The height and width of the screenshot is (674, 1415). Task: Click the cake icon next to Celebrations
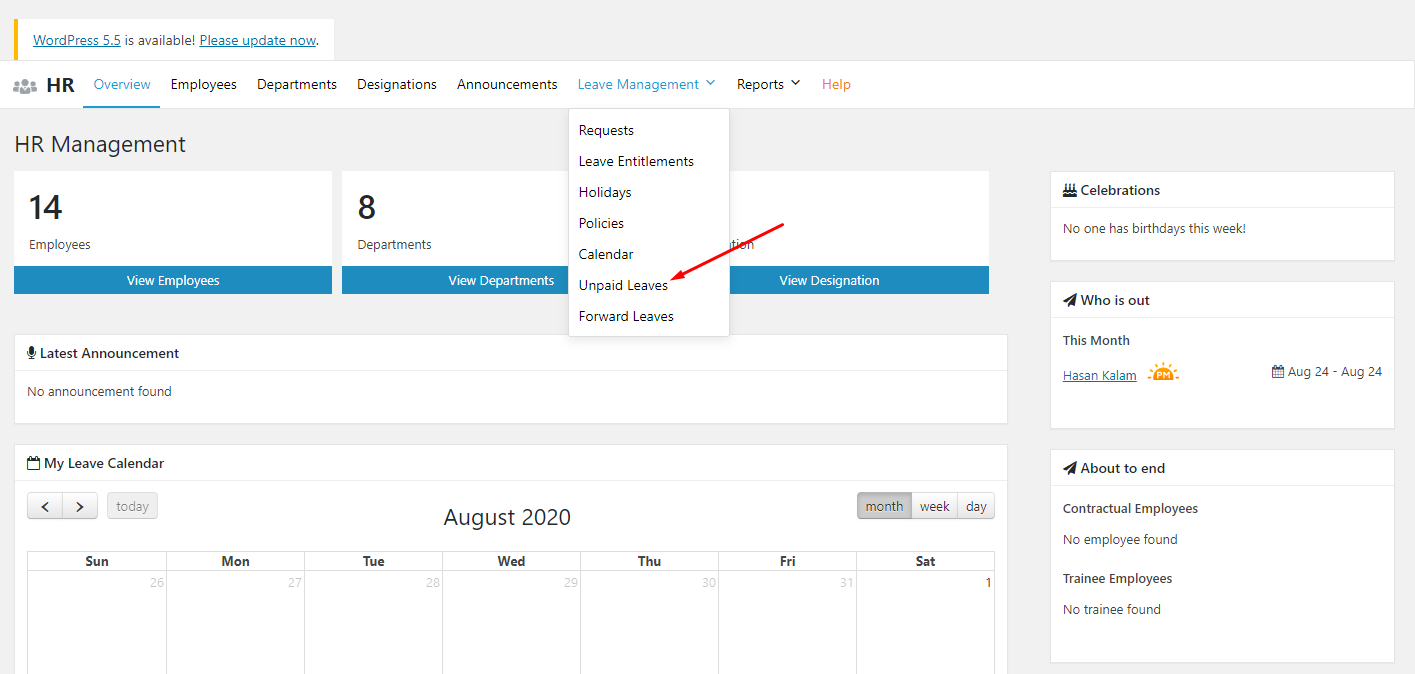pos(1068,189)
